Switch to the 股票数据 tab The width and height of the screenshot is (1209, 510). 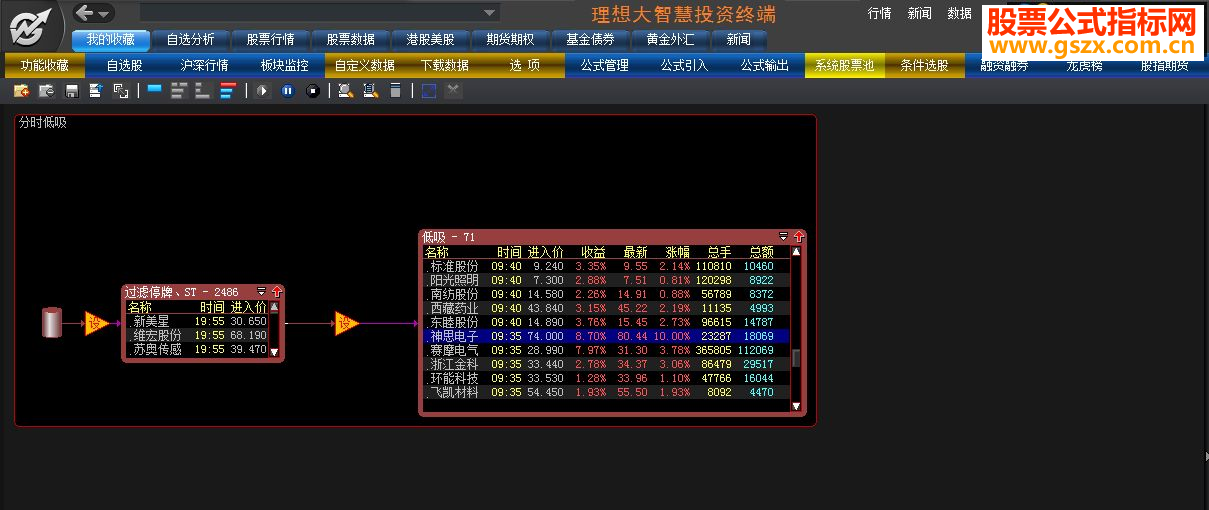[350, 40]
